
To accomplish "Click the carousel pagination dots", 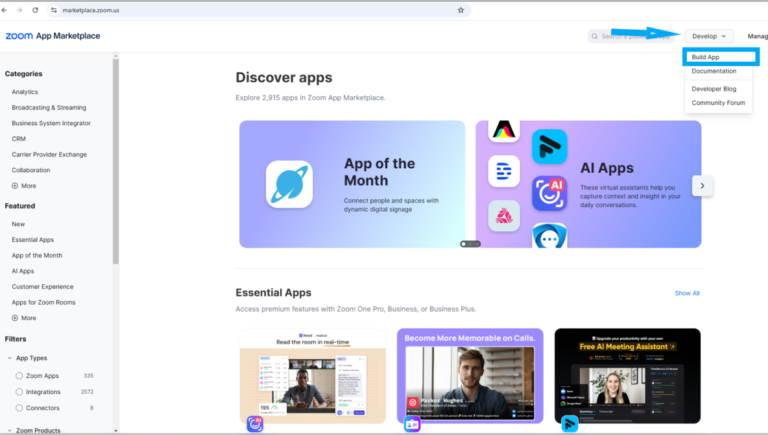I will click(x=470, y=243).
